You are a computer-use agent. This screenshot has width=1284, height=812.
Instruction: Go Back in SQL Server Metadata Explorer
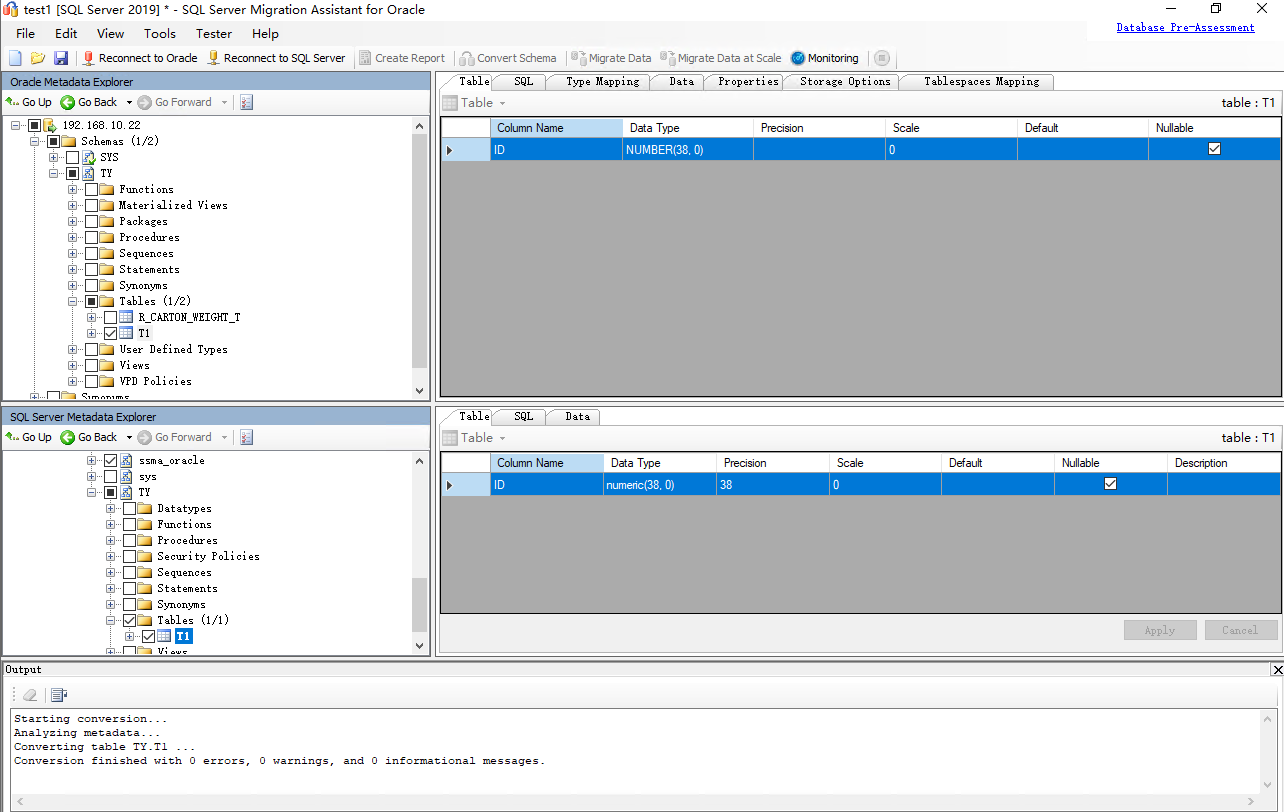tap(89, 437)
